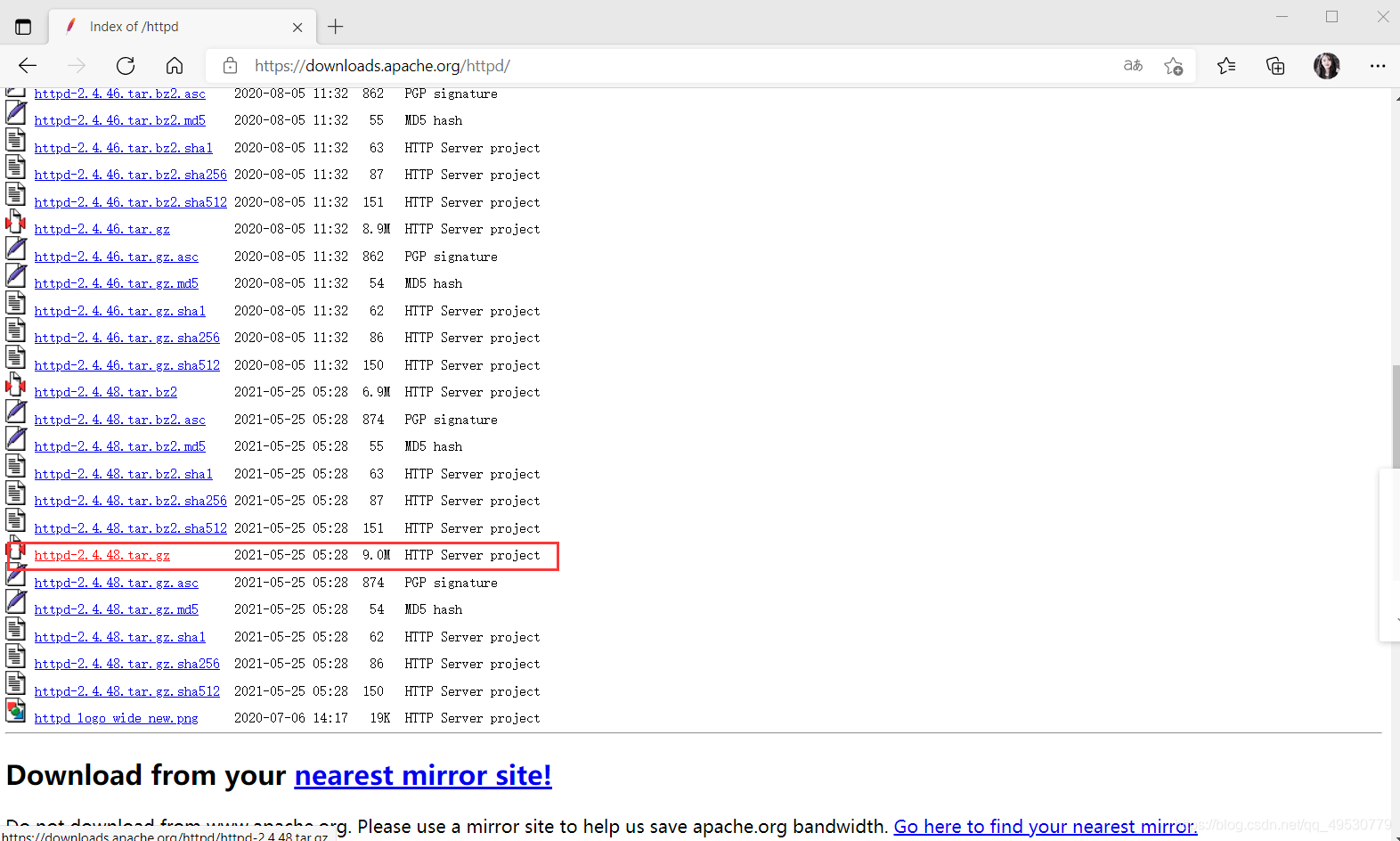The image size is (1400, 841).
Task: Open httpd-2.4.46.tar.bz2.sha1 link
Action: click(x=124, y=148)
